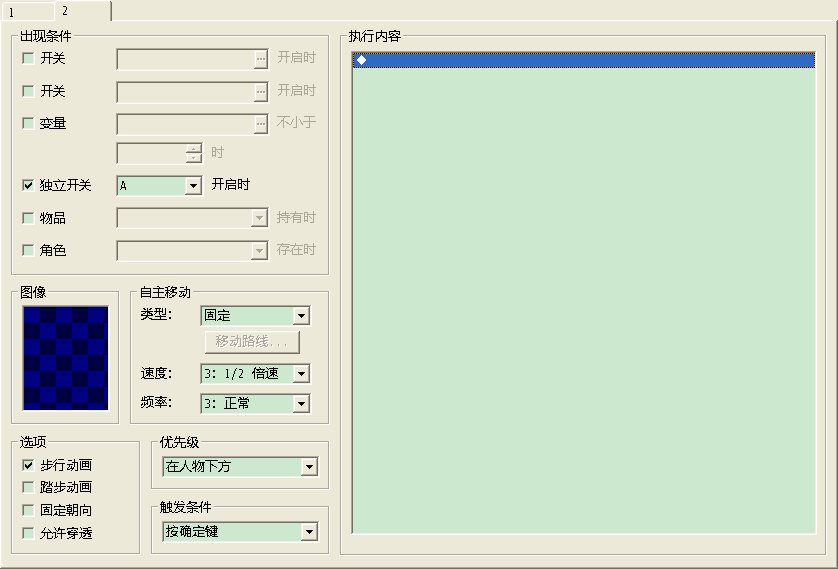Open the disabled 角色 actor dropdown
838x569 pixels.
[x=192, y=251]
